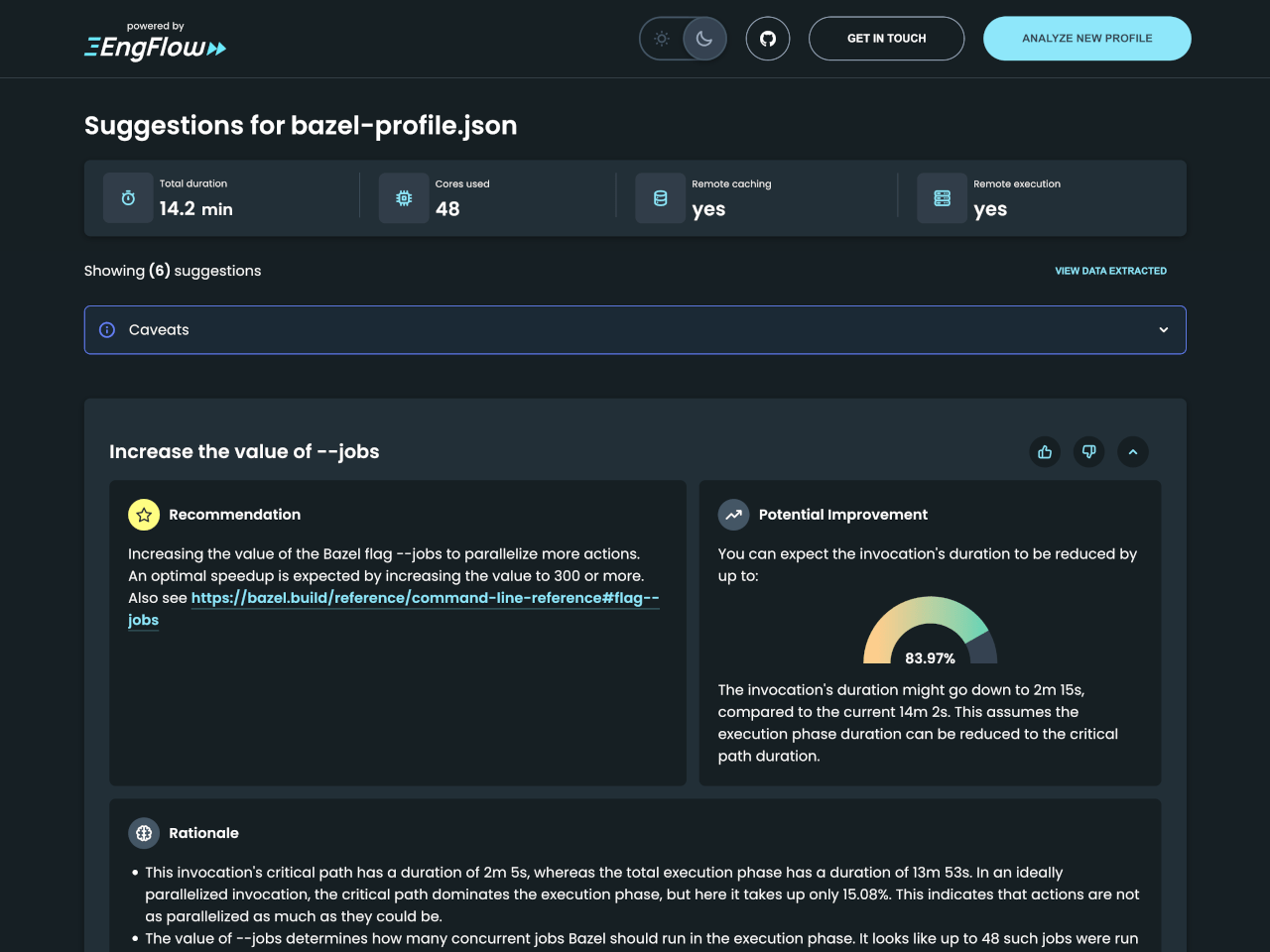
Task: Collapse the Increase --jobs suggestion card
Action: click(1133, 451)
